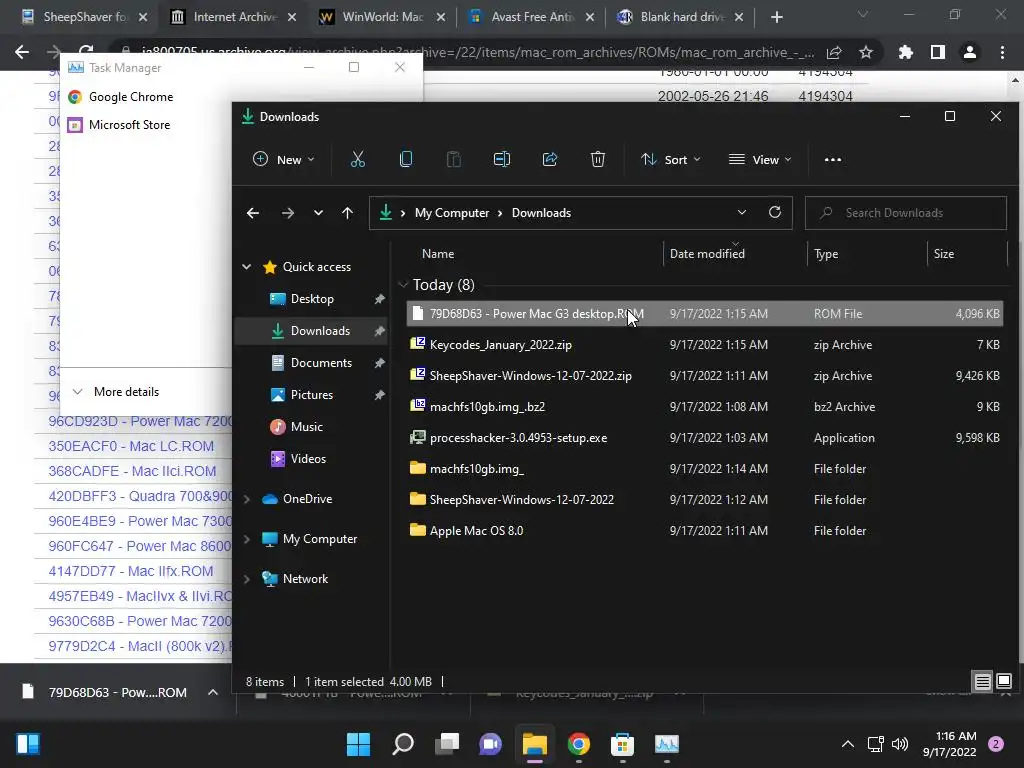Open the New item dropdown
Image resolution: width=1024 pixels, height=768 pixels.
284,159
